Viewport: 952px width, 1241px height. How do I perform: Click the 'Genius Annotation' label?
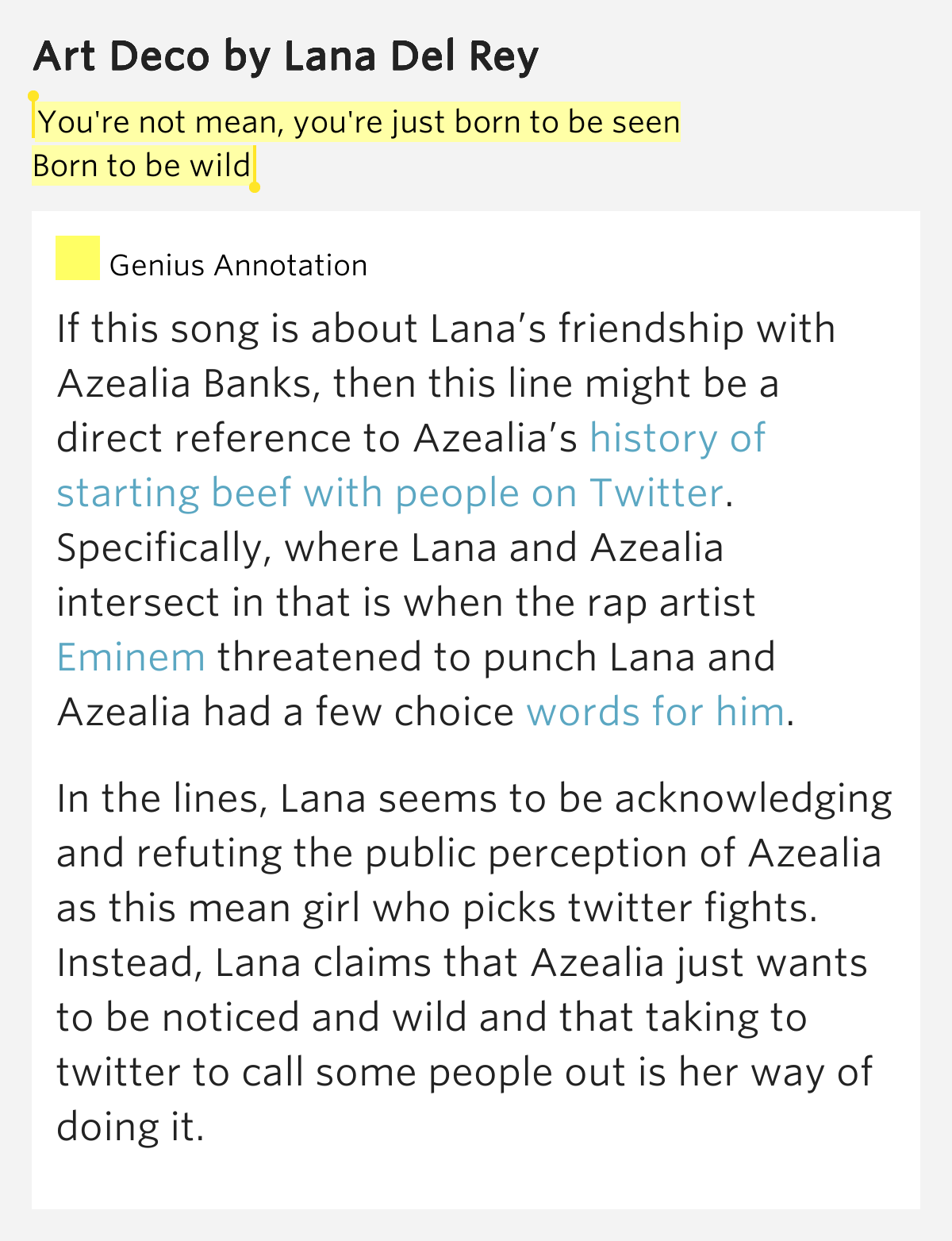[239, 265]
